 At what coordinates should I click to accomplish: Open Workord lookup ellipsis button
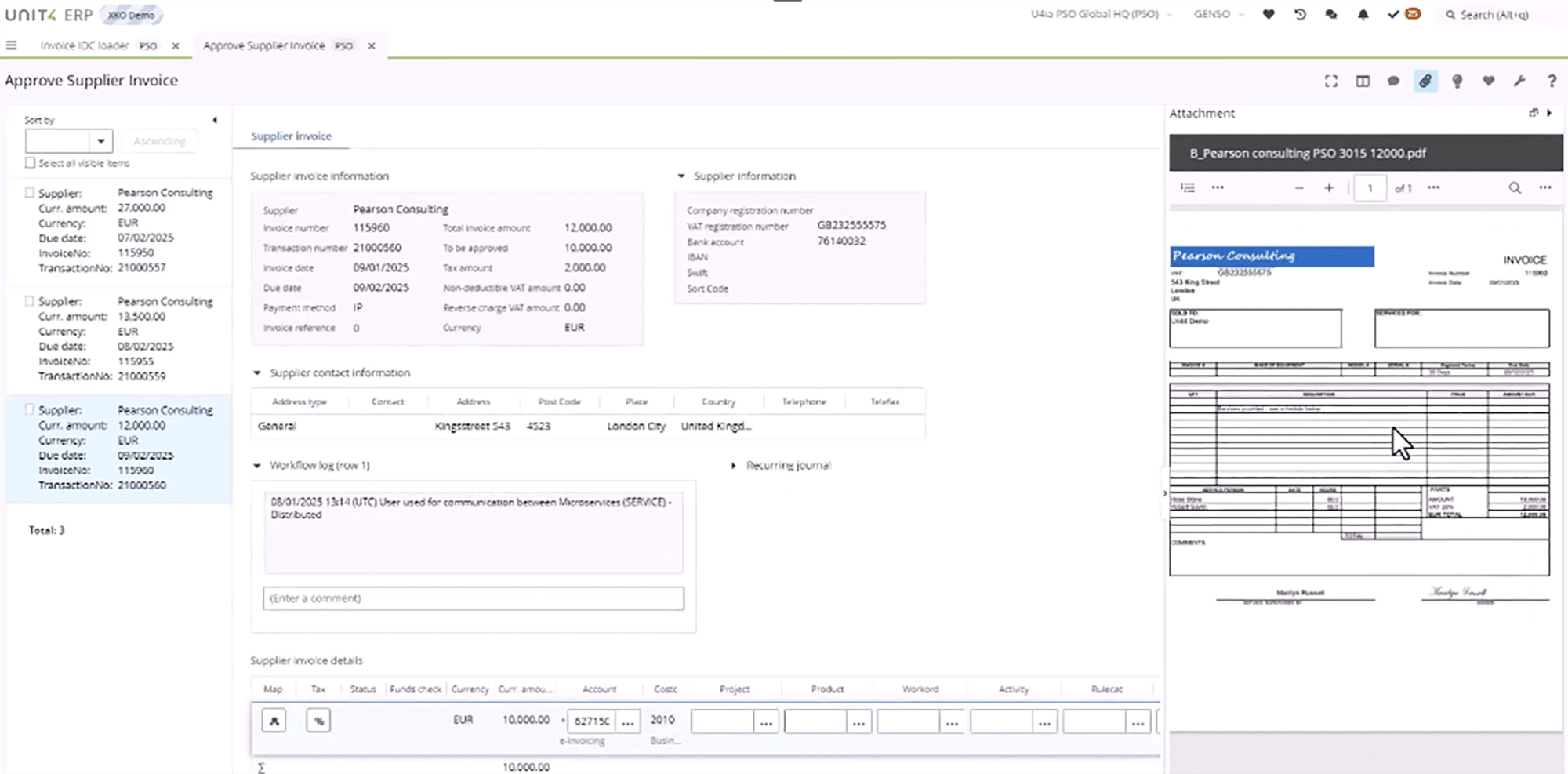[x=952, y=721]
